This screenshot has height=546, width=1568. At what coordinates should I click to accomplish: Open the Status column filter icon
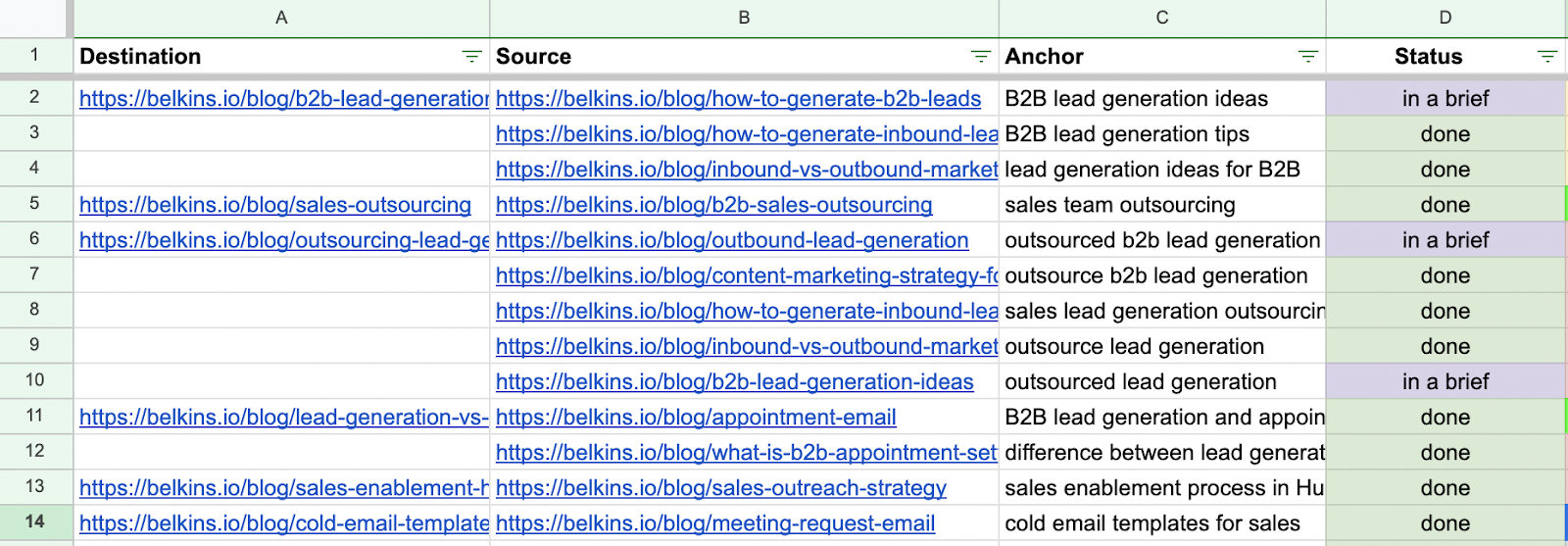click(1547, 57)
